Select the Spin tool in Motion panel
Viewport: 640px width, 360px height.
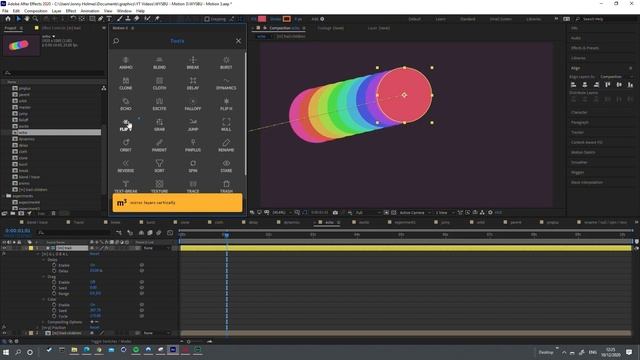pos(193,167)
